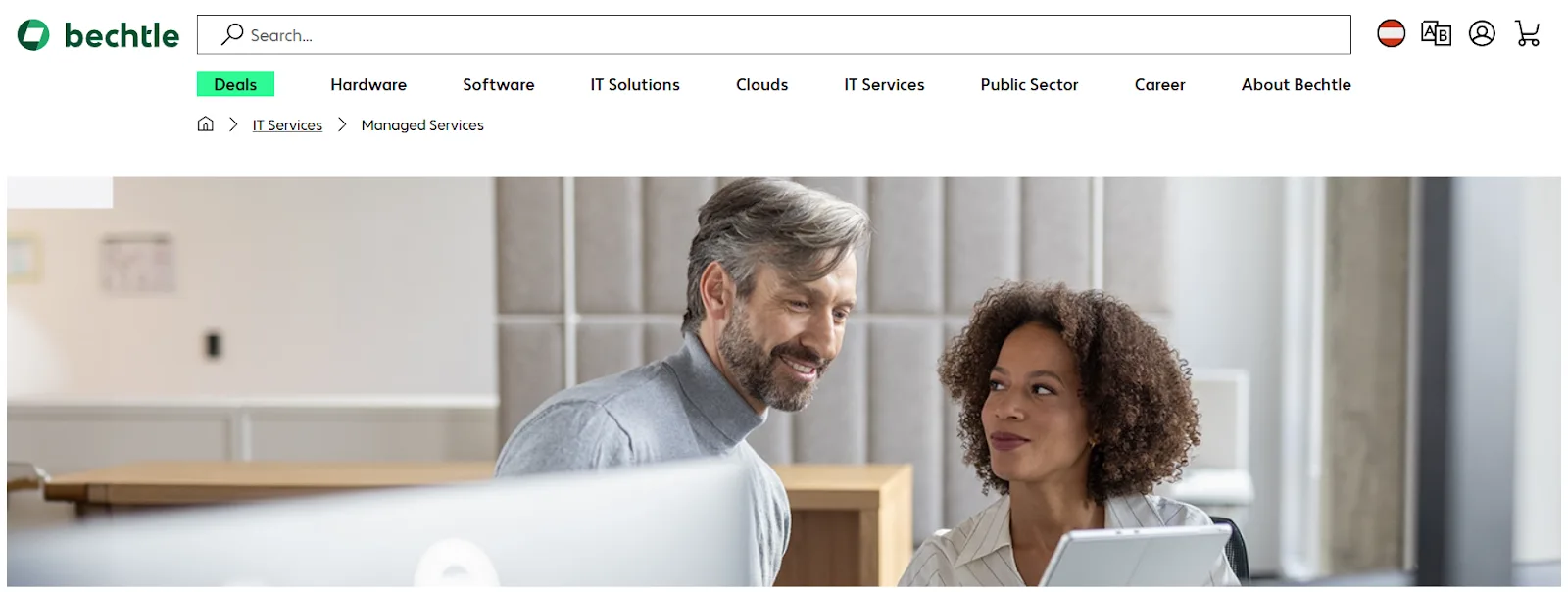
Task: Expand the Clouds menu
Action: 762,84
